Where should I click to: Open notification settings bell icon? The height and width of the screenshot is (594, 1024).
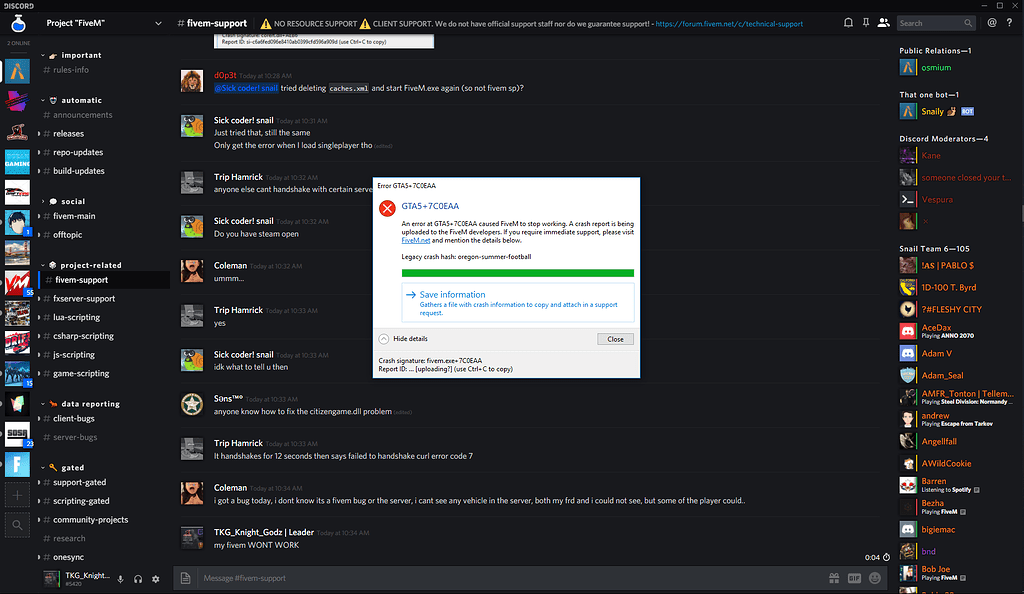[x=848, y=23]
